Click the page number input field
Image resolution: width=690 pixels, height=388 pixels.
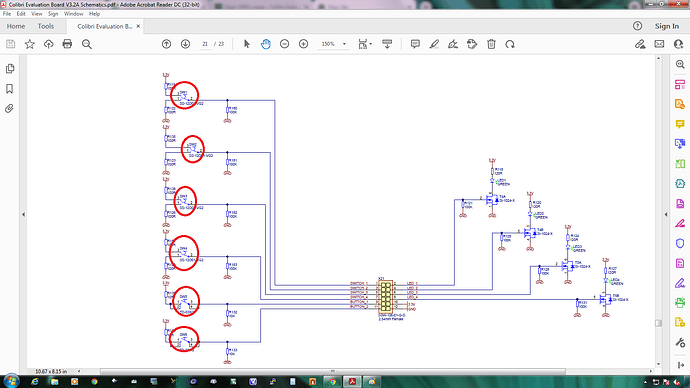[205, 44]
